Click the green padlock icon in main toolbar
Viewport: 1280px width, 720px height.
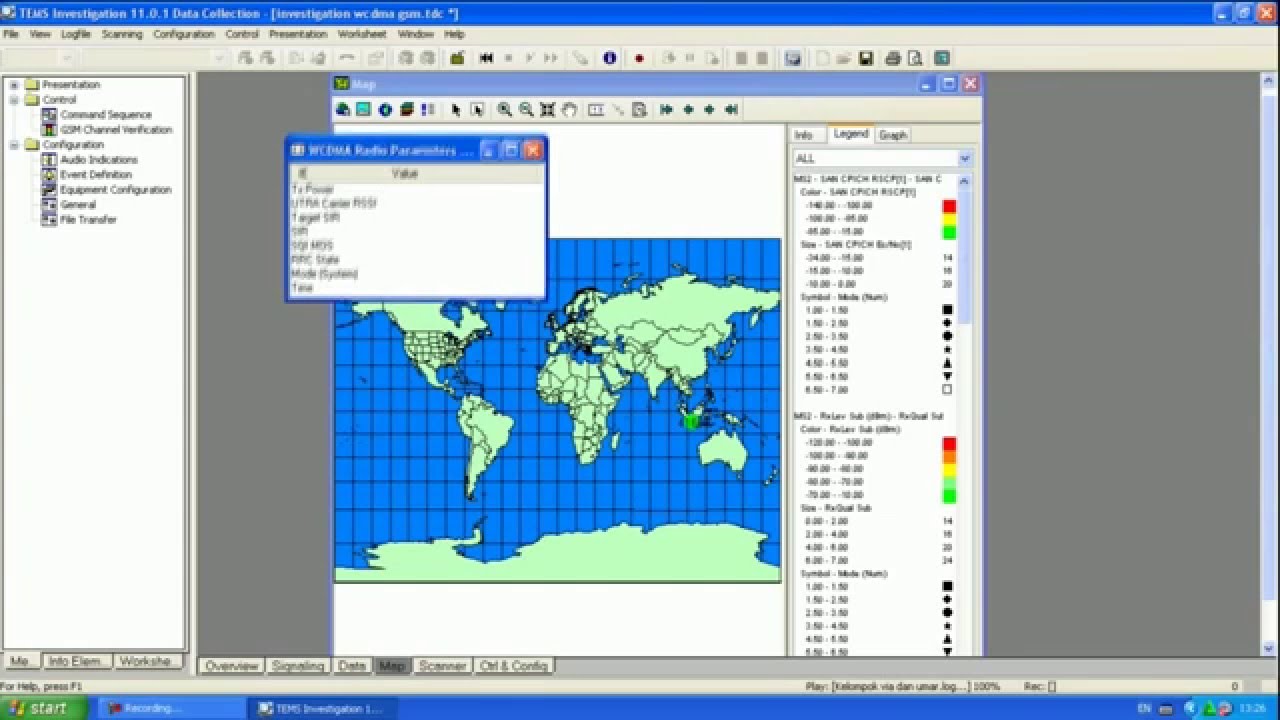click(x=457, y=58)
